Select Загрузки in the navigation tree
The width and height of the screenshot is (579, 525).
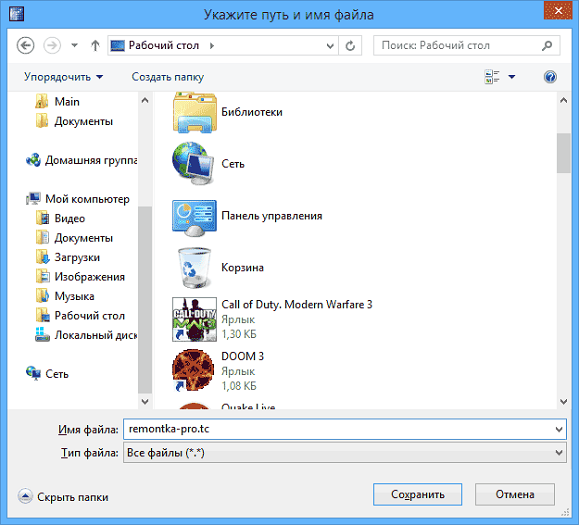[x=77, y=257]
